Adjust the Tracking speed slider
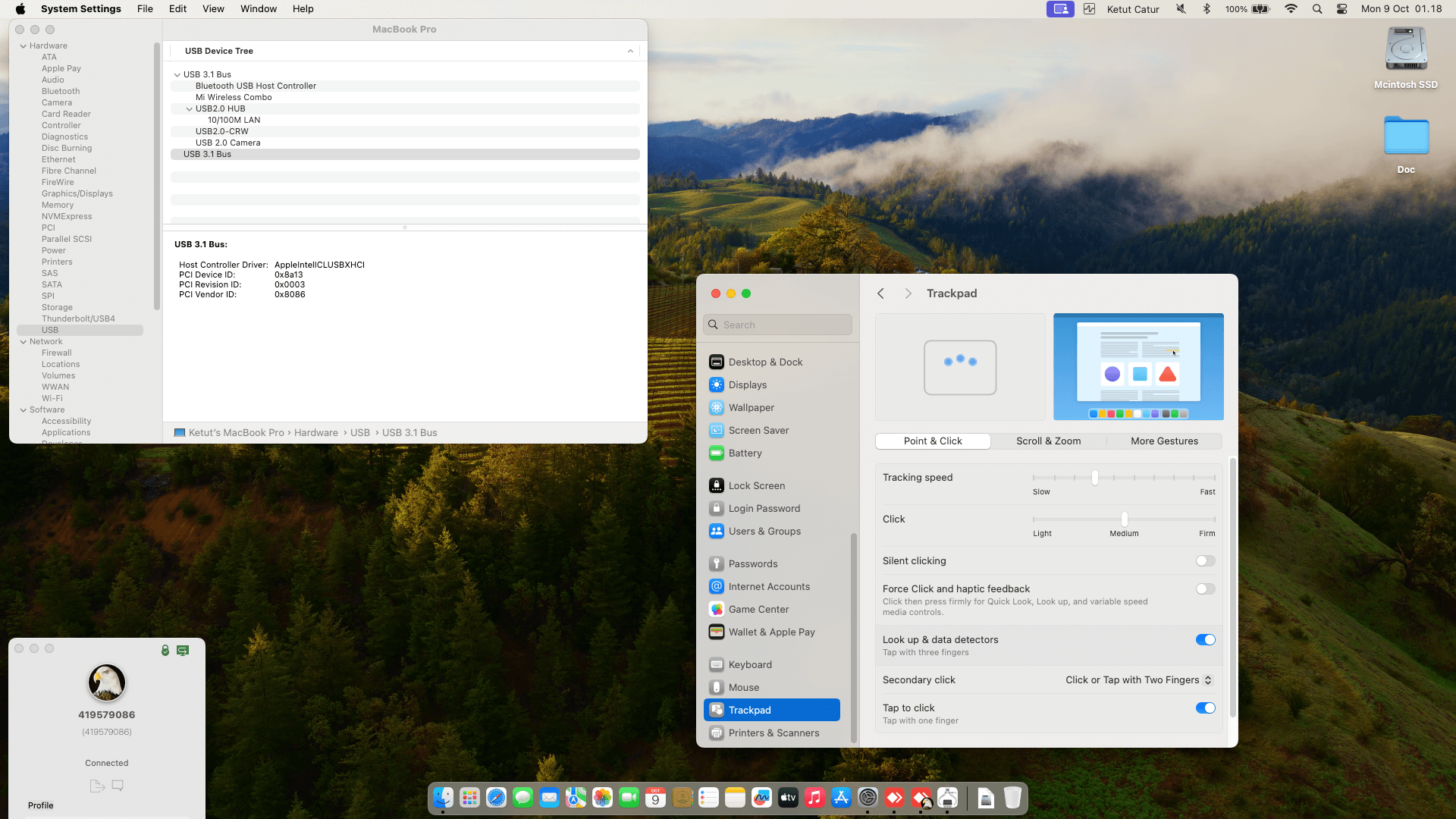The image size is (1456, 819). click(1094, 478)
